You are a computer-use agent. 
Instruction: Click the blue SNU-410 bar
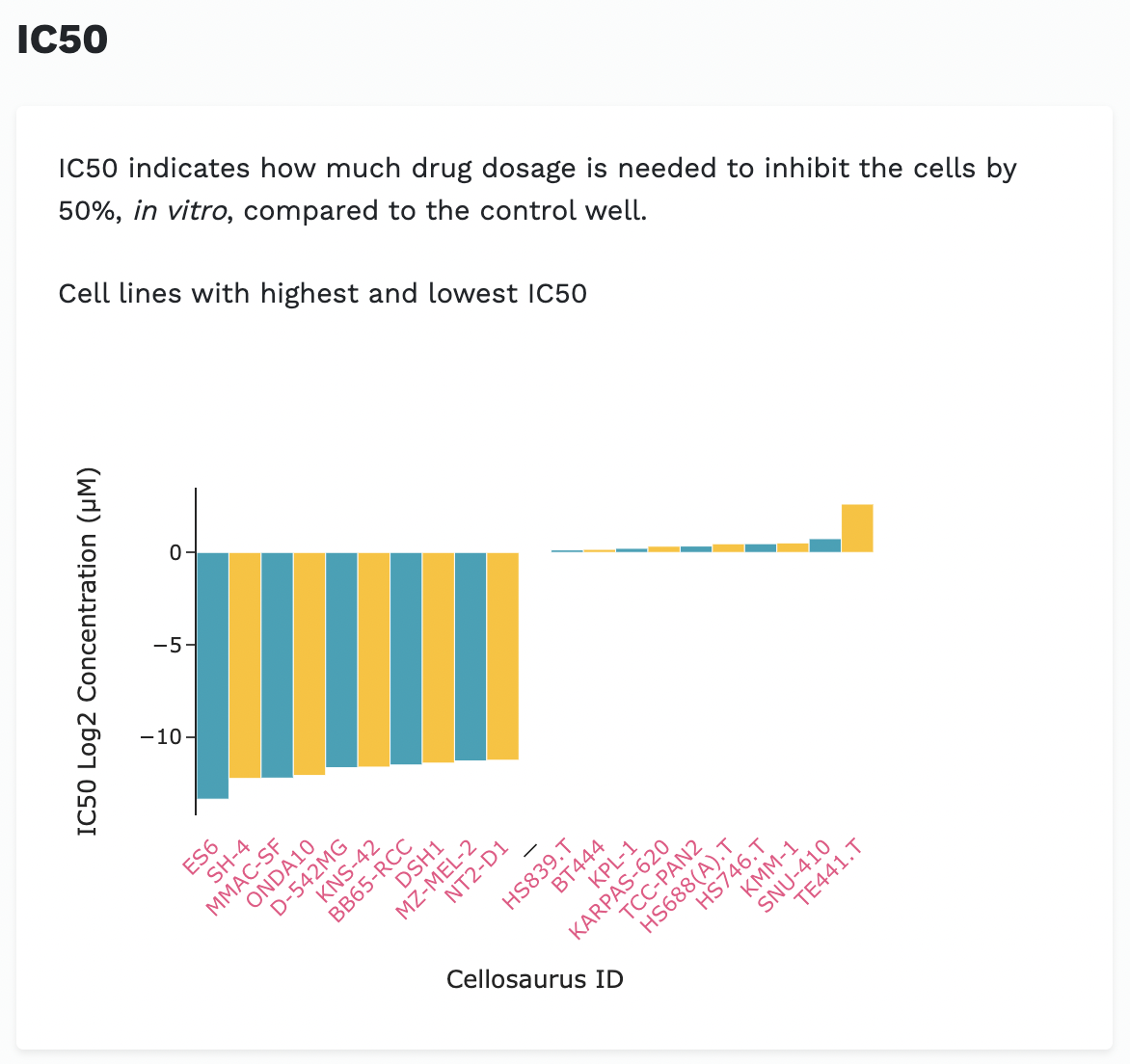825,545
